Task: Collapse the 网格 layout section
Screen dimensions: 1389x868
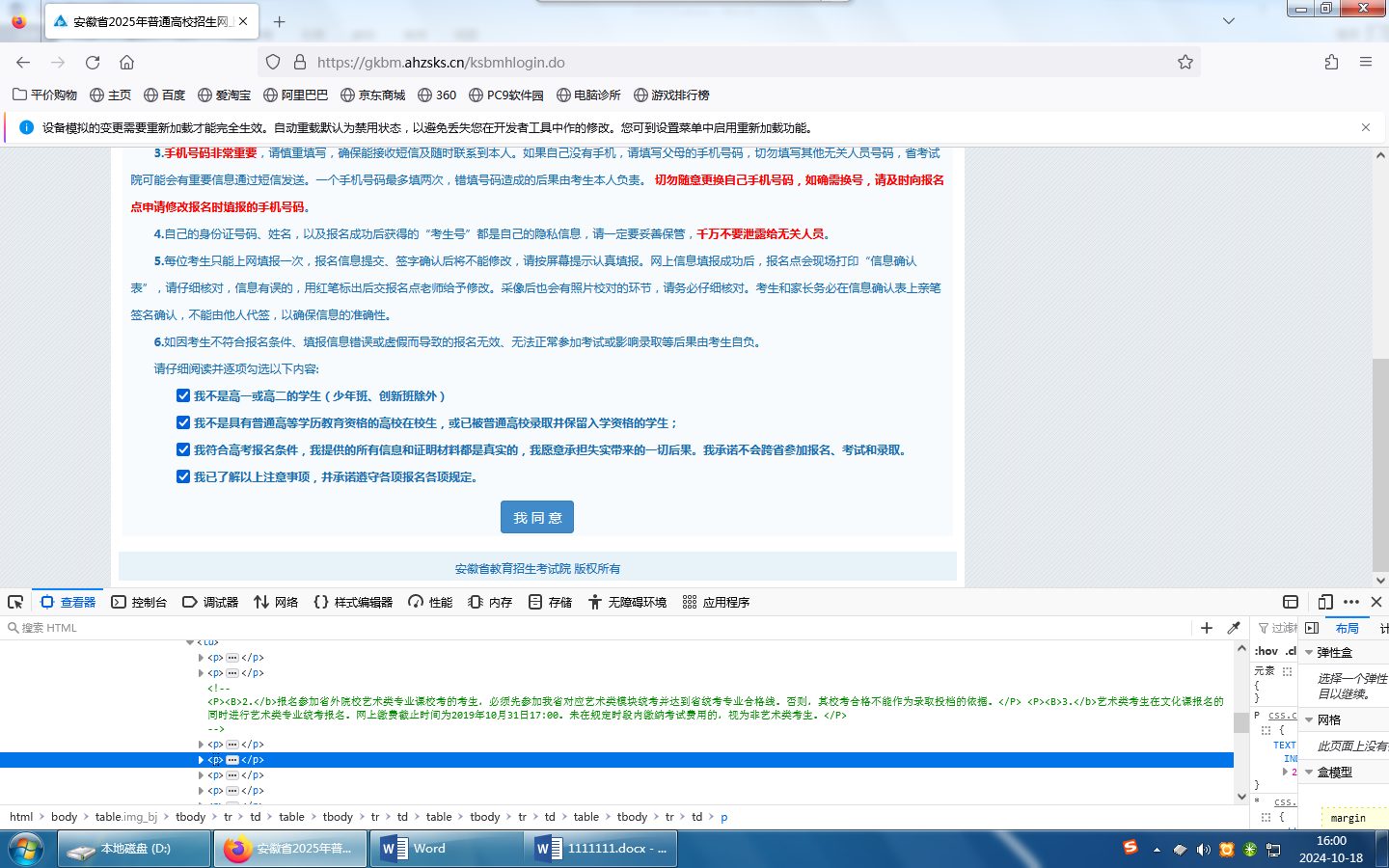Action: [x=1309, y=720]
